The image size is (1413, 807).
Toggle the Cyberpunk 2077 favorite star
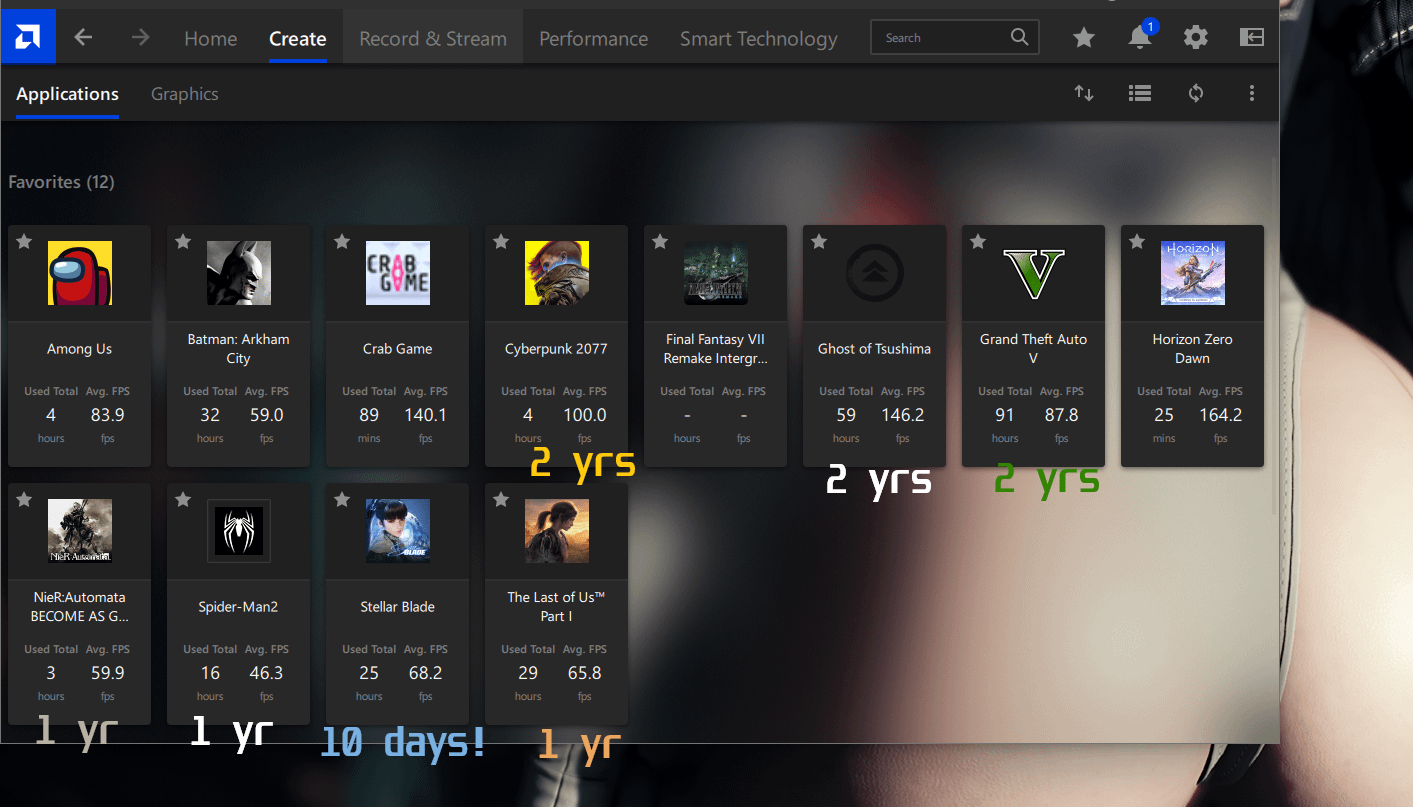[501, 242]
